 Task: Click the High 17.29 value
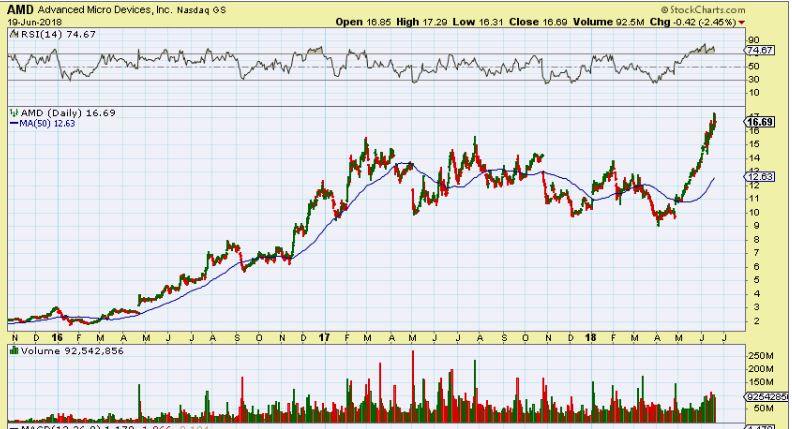point(421,22)
